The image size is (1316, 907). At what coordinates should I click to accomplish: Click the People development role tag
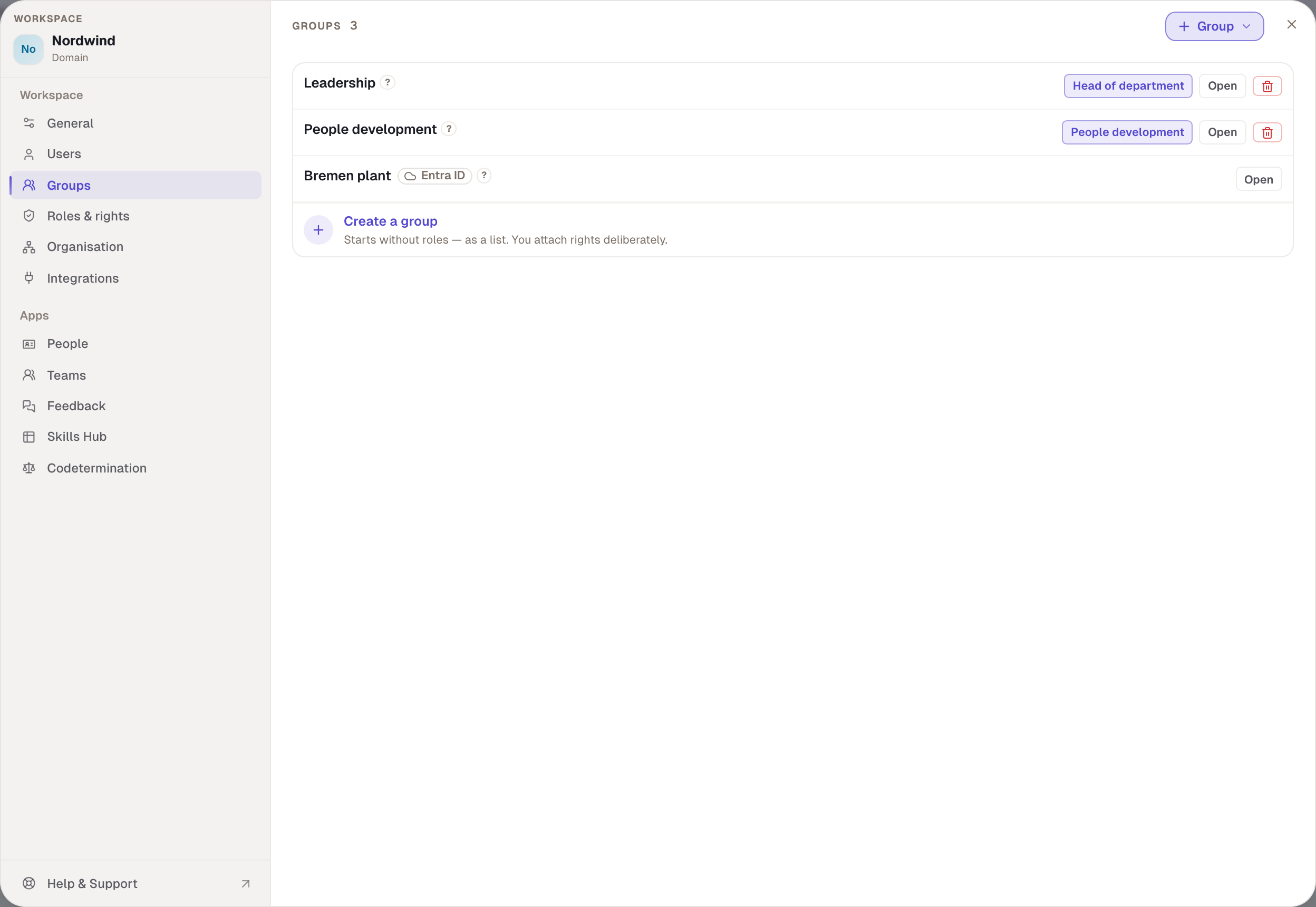click(1127, 132)
